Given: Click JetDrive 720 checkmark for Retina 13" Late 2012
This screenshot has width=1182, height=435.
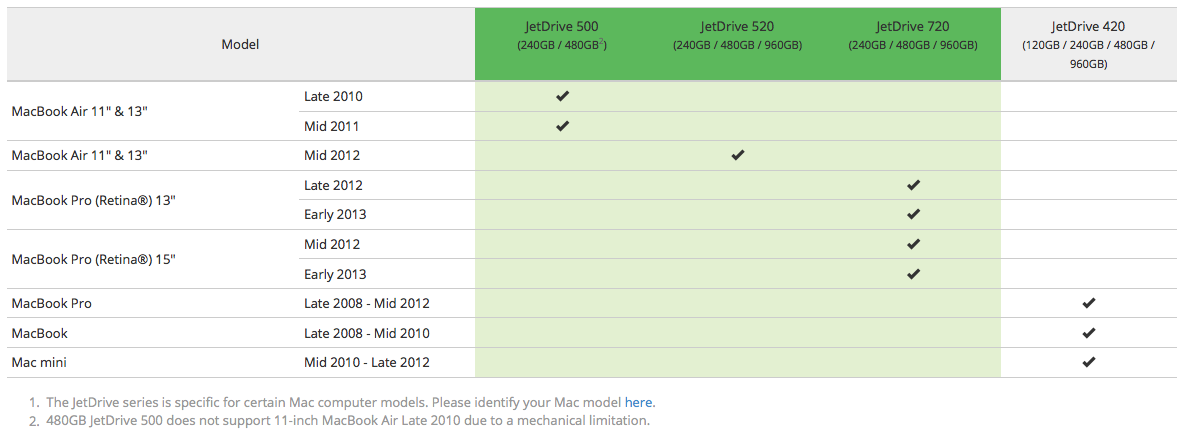Looking at the screenshot, I should coord(913,185).
